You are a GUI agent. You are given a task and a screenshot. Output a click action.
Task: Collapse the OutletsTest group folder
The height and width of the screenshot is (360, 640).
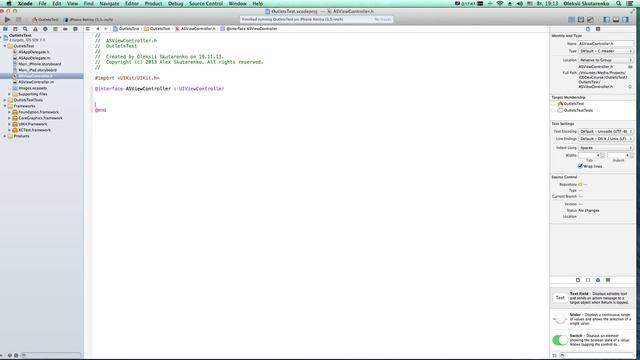(x=5, y=46)
